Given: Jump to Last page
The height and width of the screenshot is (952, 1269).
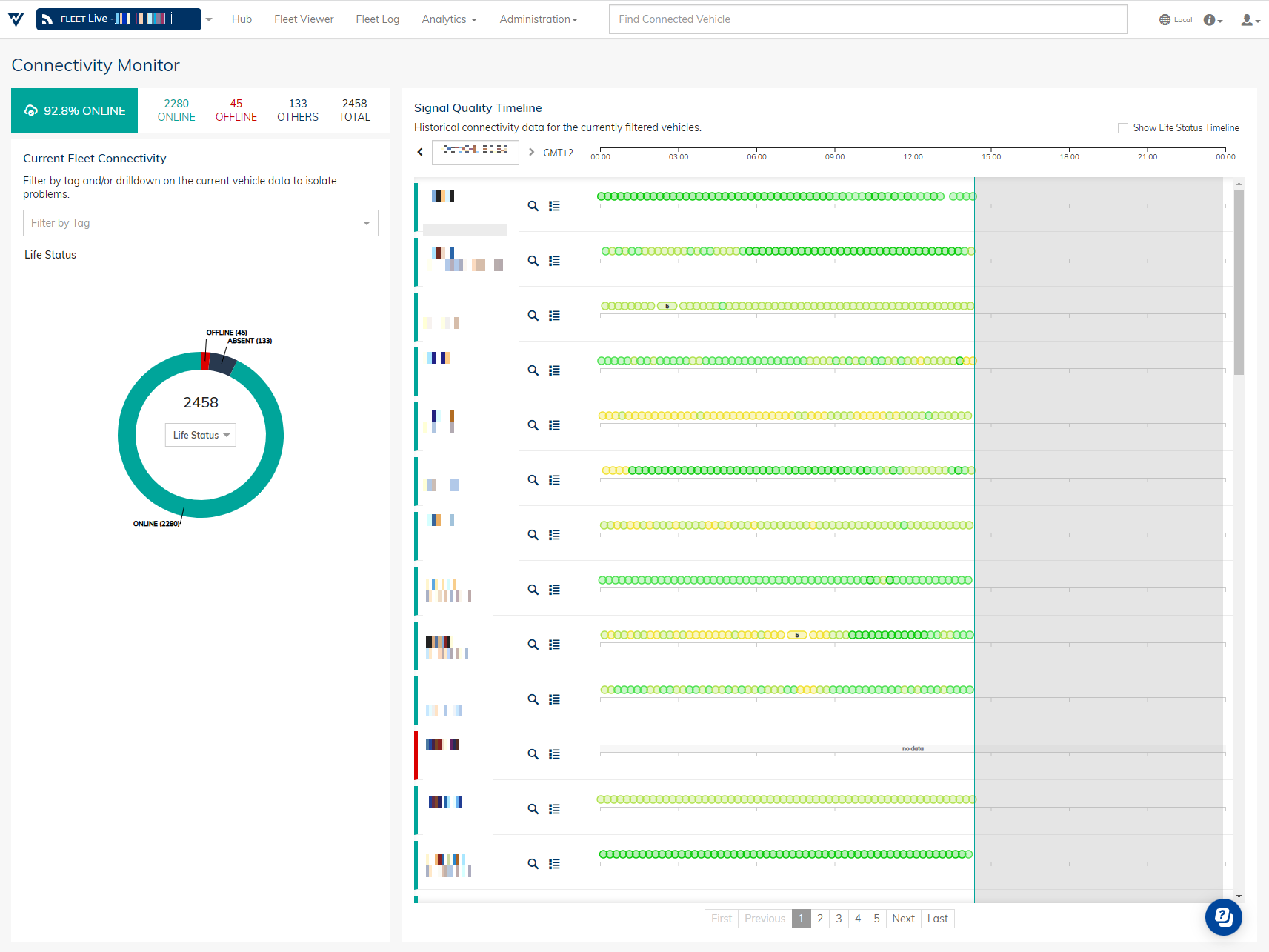Looking at the screenshot, I should coord(937,919).
